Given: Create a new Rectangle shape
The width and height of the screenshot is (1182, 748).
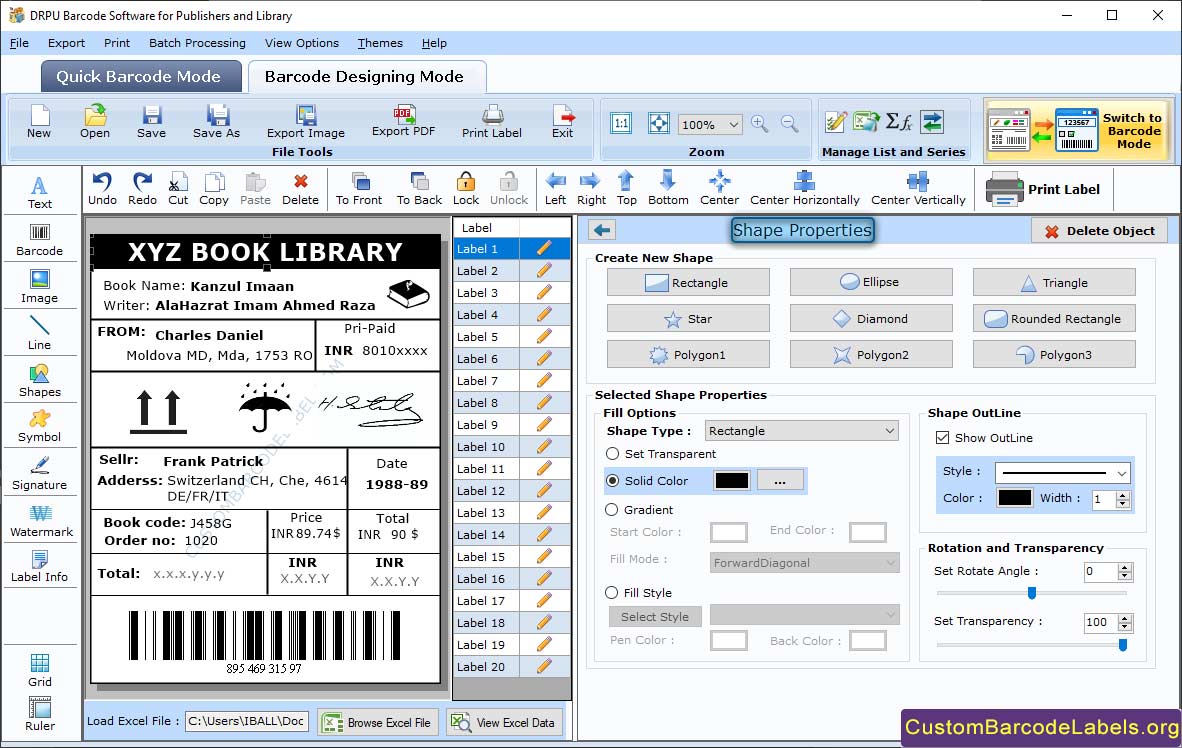Looking at the screenshot, I should [x=687, y=282].
